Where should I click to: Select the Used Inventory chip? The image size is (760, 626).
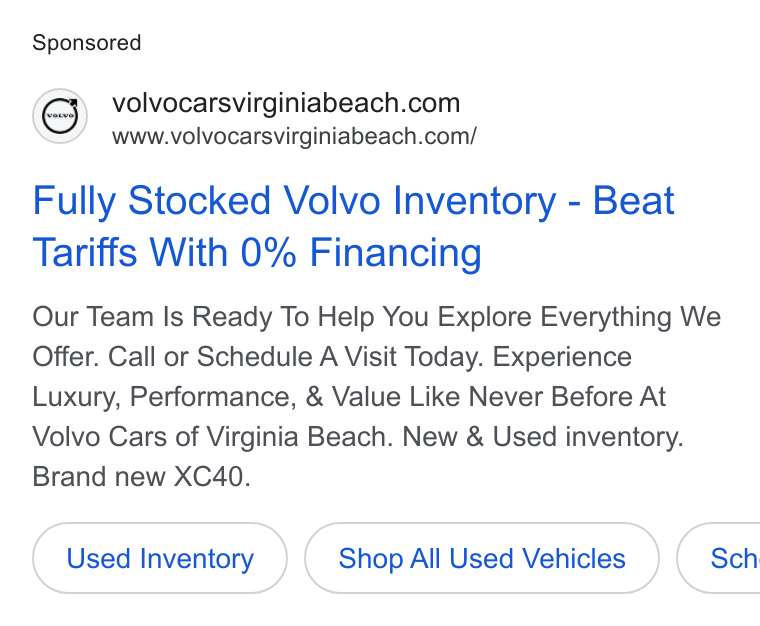(160, 558)
